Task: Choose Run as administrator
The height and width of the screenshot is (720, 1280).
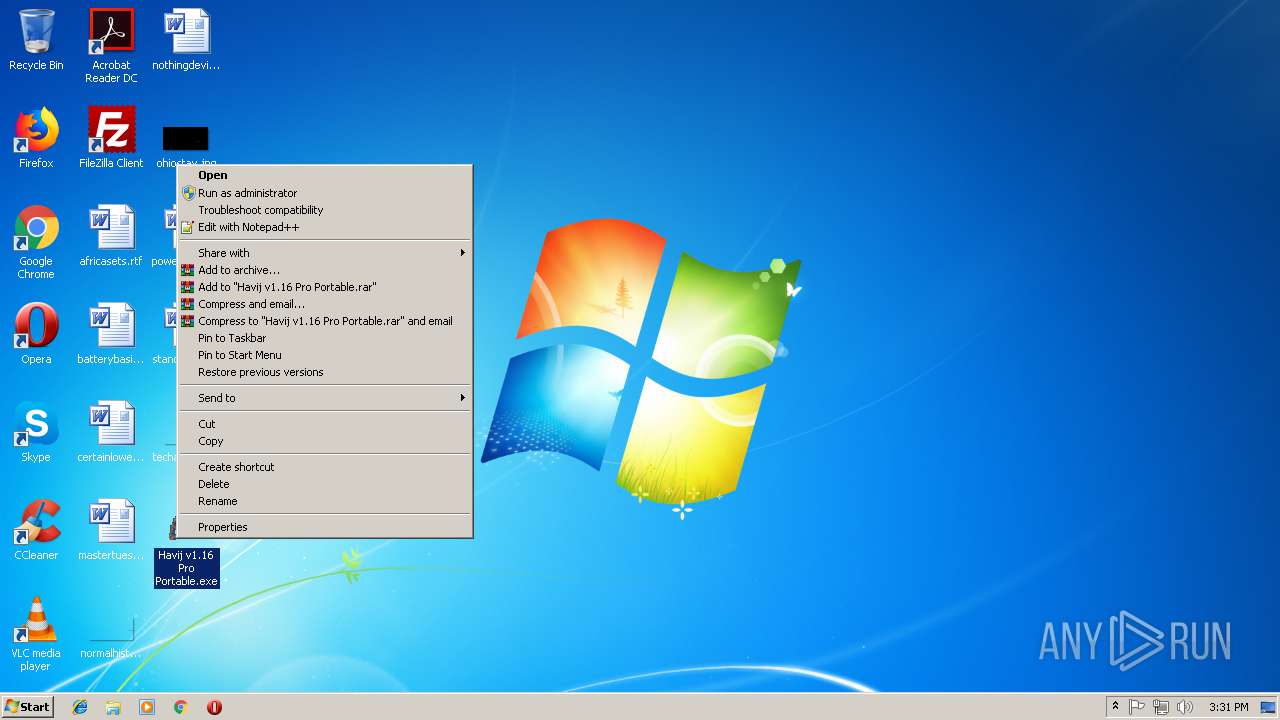Action: coord(324,193)
